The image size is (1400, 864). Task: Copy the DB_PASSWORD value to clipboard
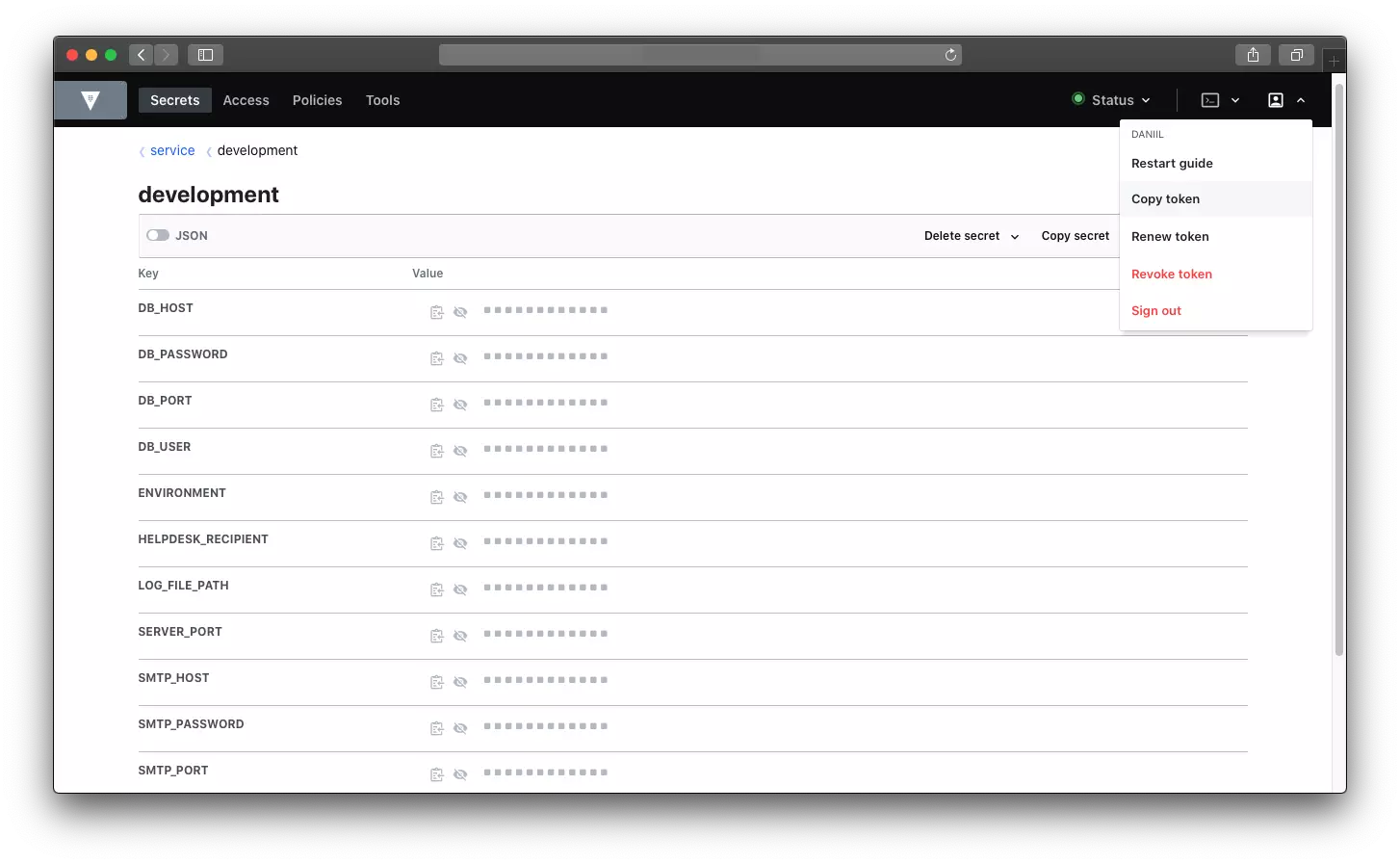tap(437, 358)
